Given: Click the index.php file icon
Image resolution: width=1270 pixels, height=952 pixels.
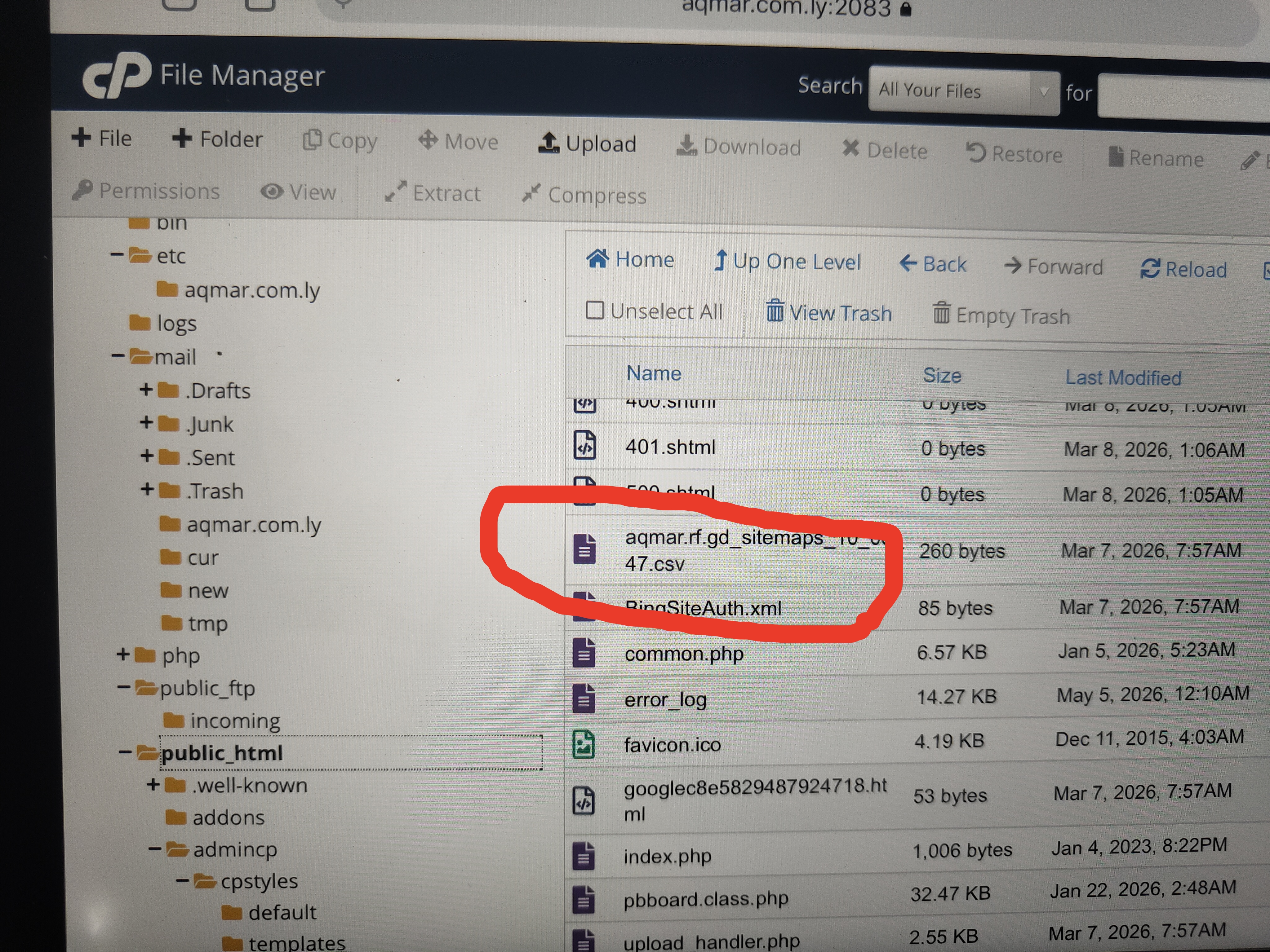Looking at the screenshot, I should tap(583, 856).
